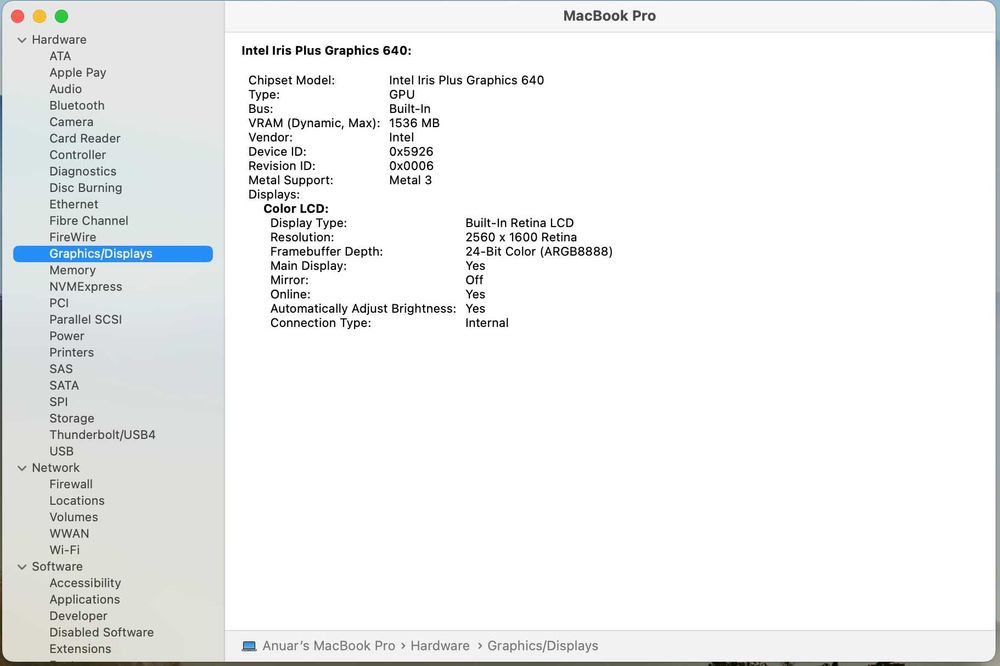Click Hardware in the path bar
1000x666 pixels.
(440, 646)
